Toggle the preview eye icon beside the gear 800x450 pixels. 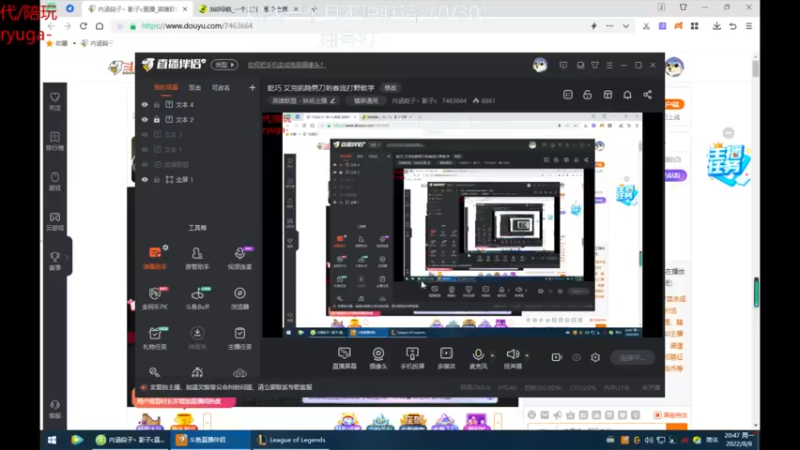pyautogui.click(x=576, y=357)
